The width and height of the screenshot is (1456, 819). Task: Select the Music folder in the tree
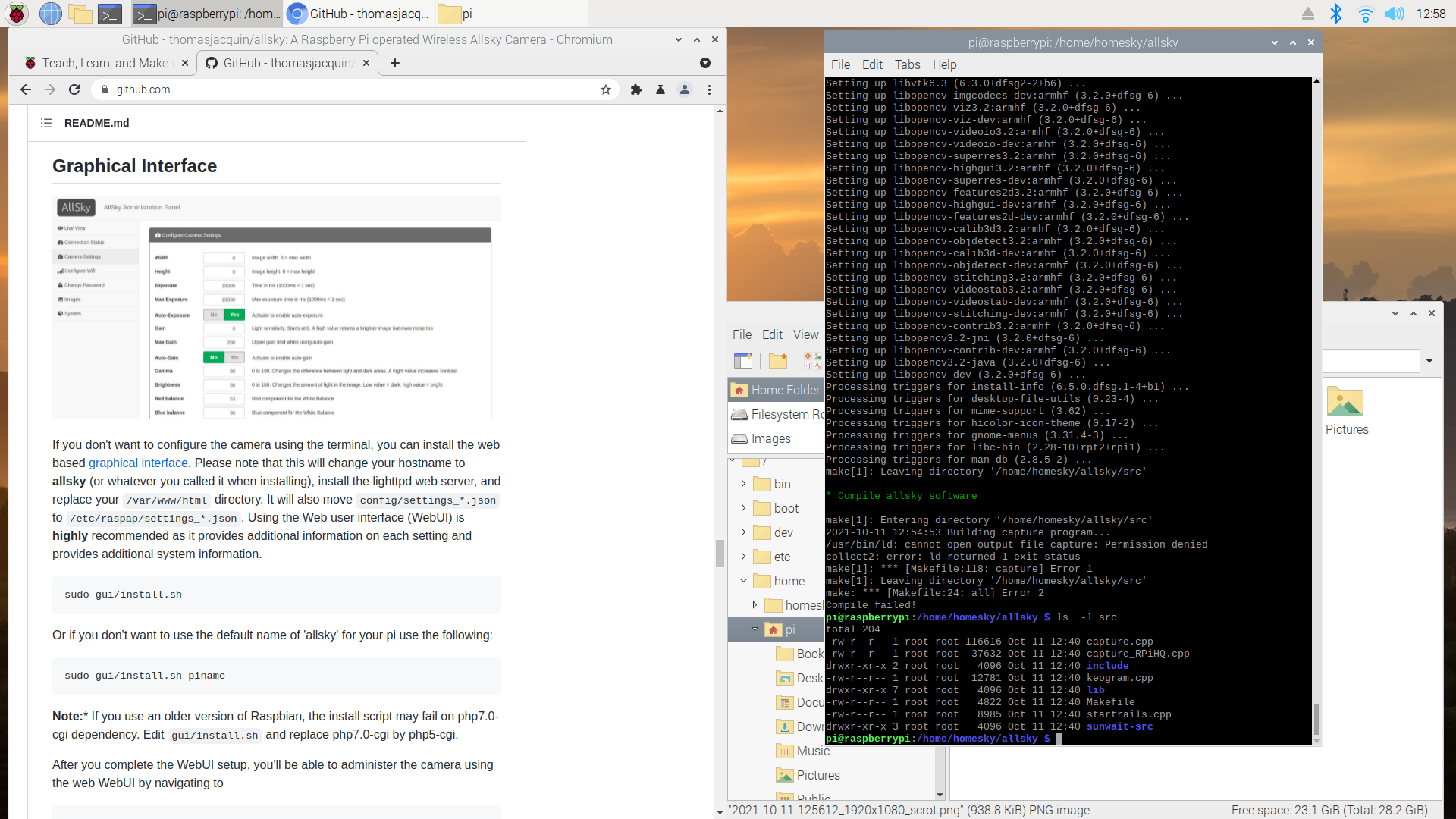[802, 751]
